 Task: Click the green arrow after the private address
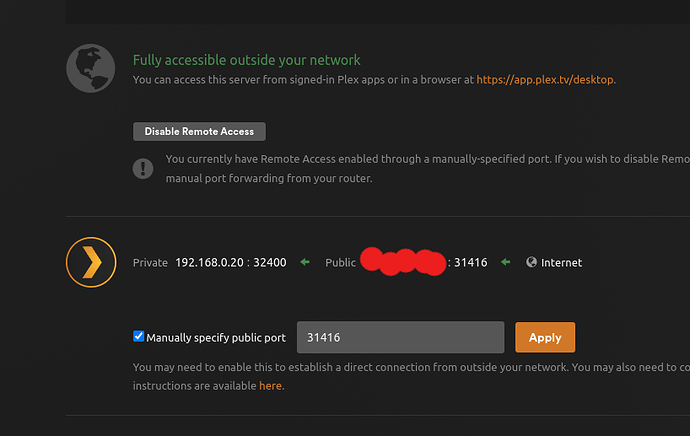coord(304,263)
